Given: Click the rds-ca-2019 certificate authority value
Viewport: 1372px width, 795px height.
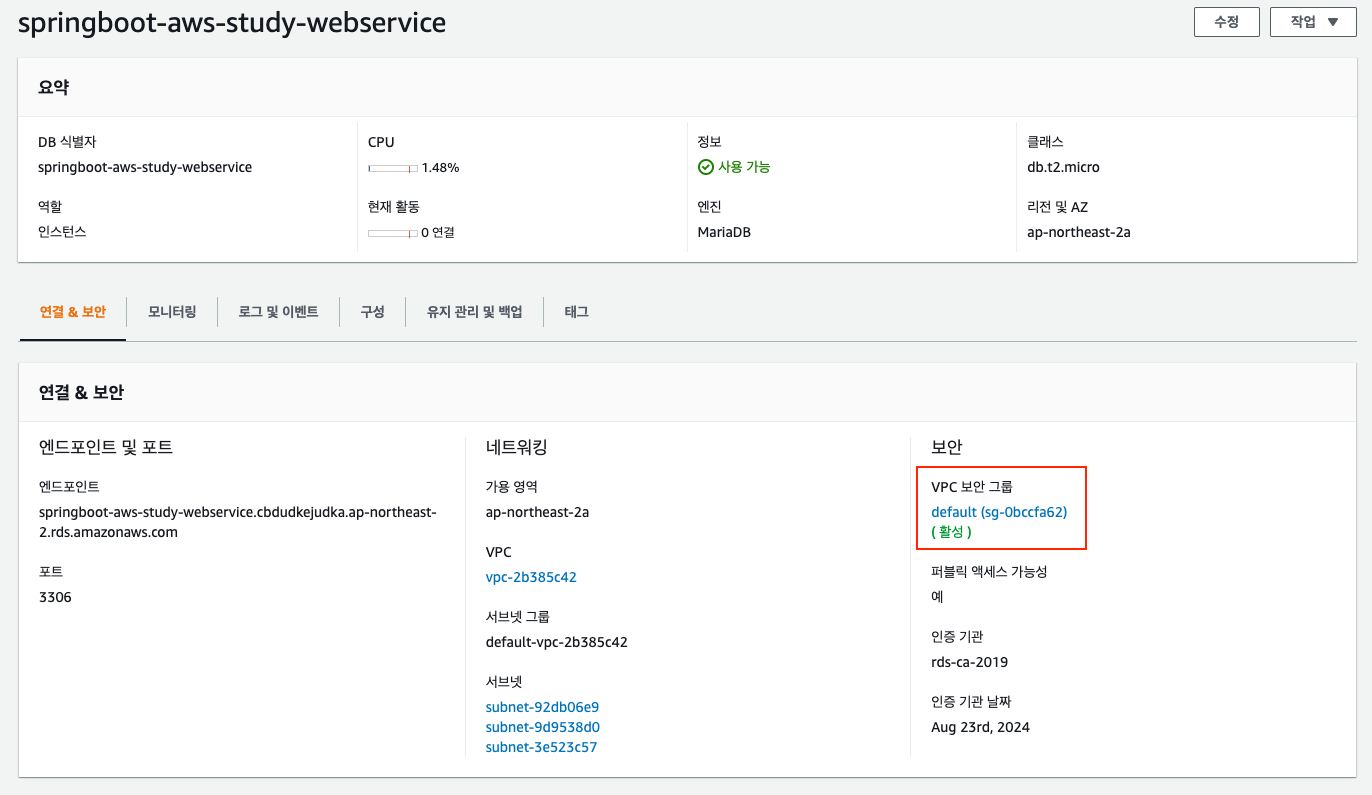Looking at the screenshot, I should [969, 662].
